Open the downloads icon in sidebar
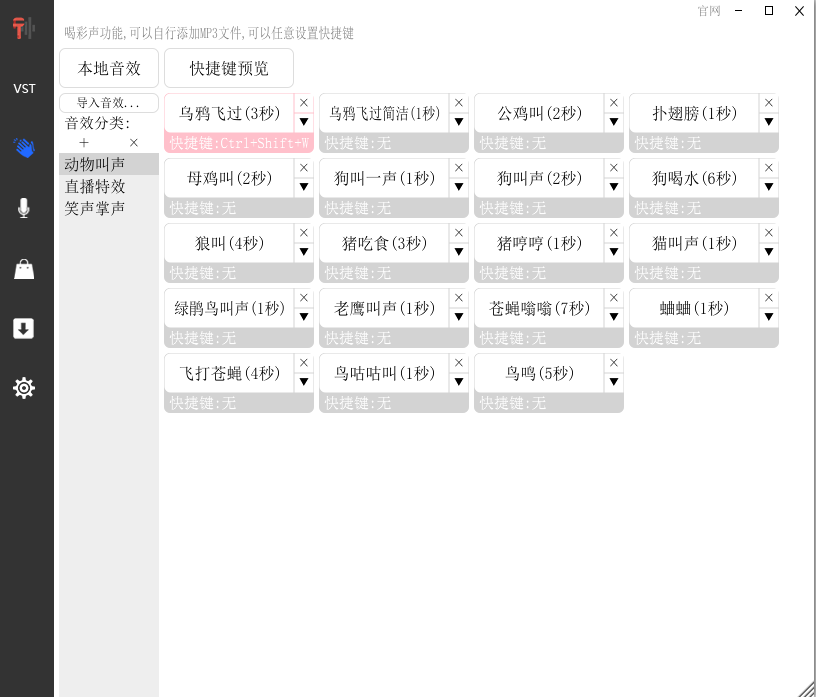 click(24, 329)
